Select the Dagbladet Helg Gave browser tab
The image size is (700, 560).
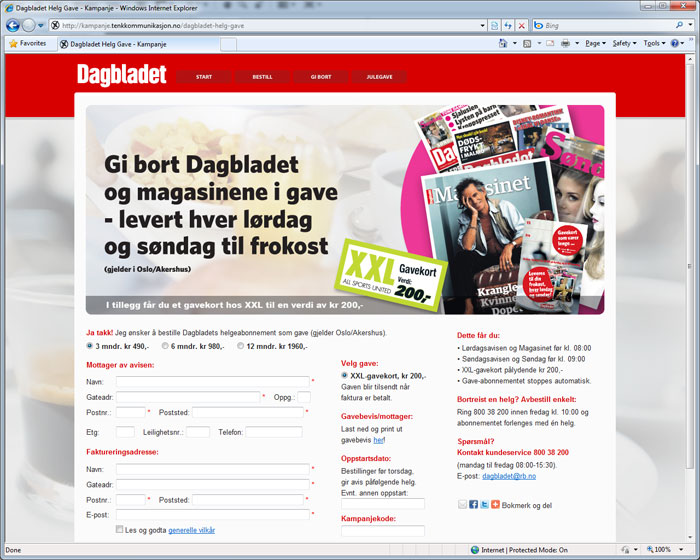point(138,44)
